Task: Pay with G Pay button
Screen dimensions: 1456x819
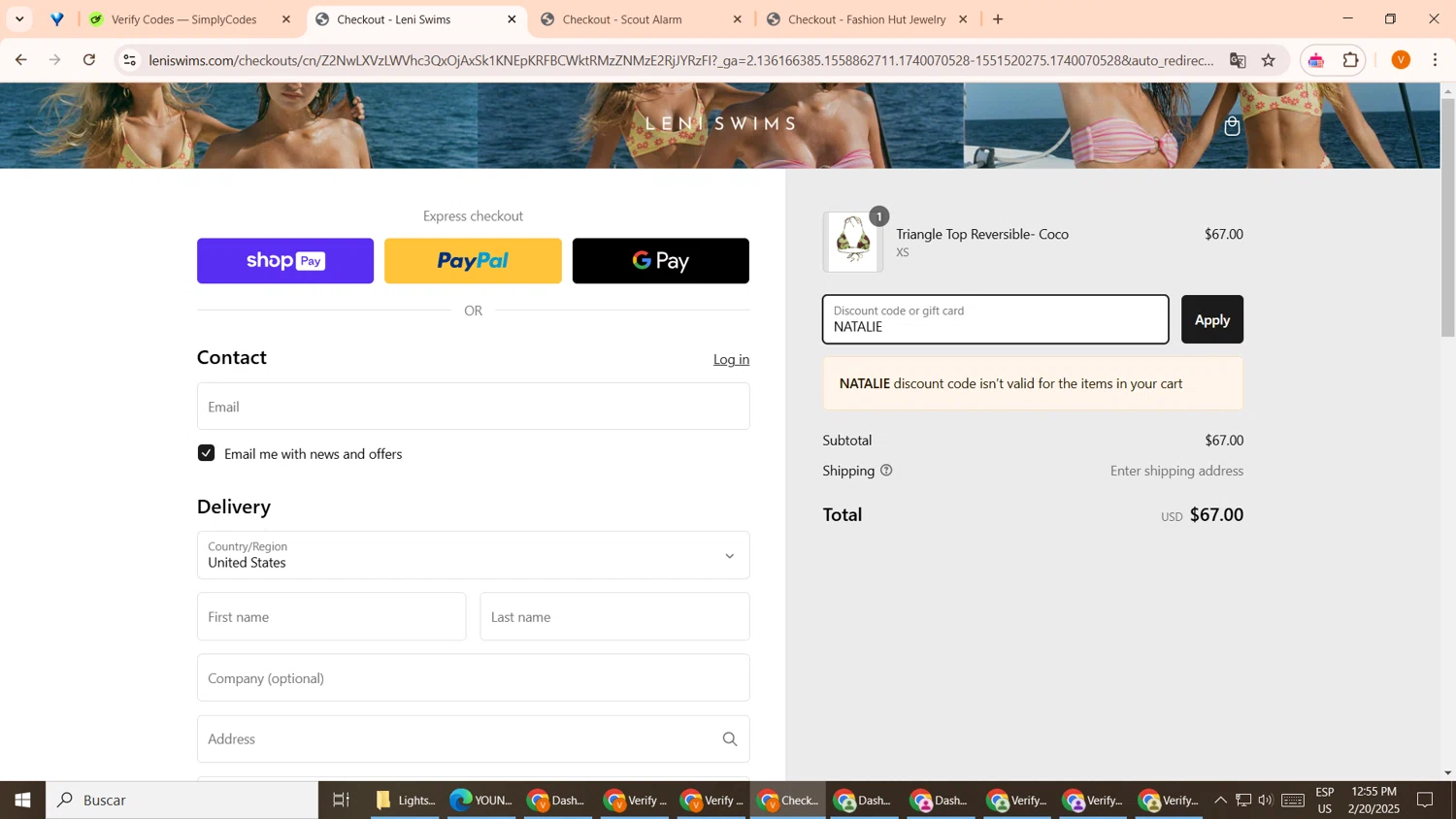Action: [x=661, y=261]
